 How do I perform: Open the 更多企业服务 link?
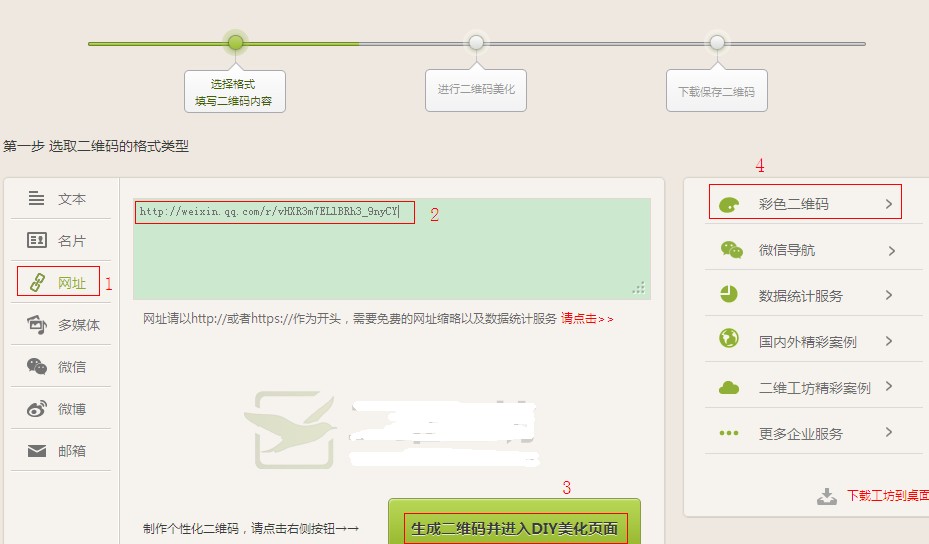[x=800, y=434]
